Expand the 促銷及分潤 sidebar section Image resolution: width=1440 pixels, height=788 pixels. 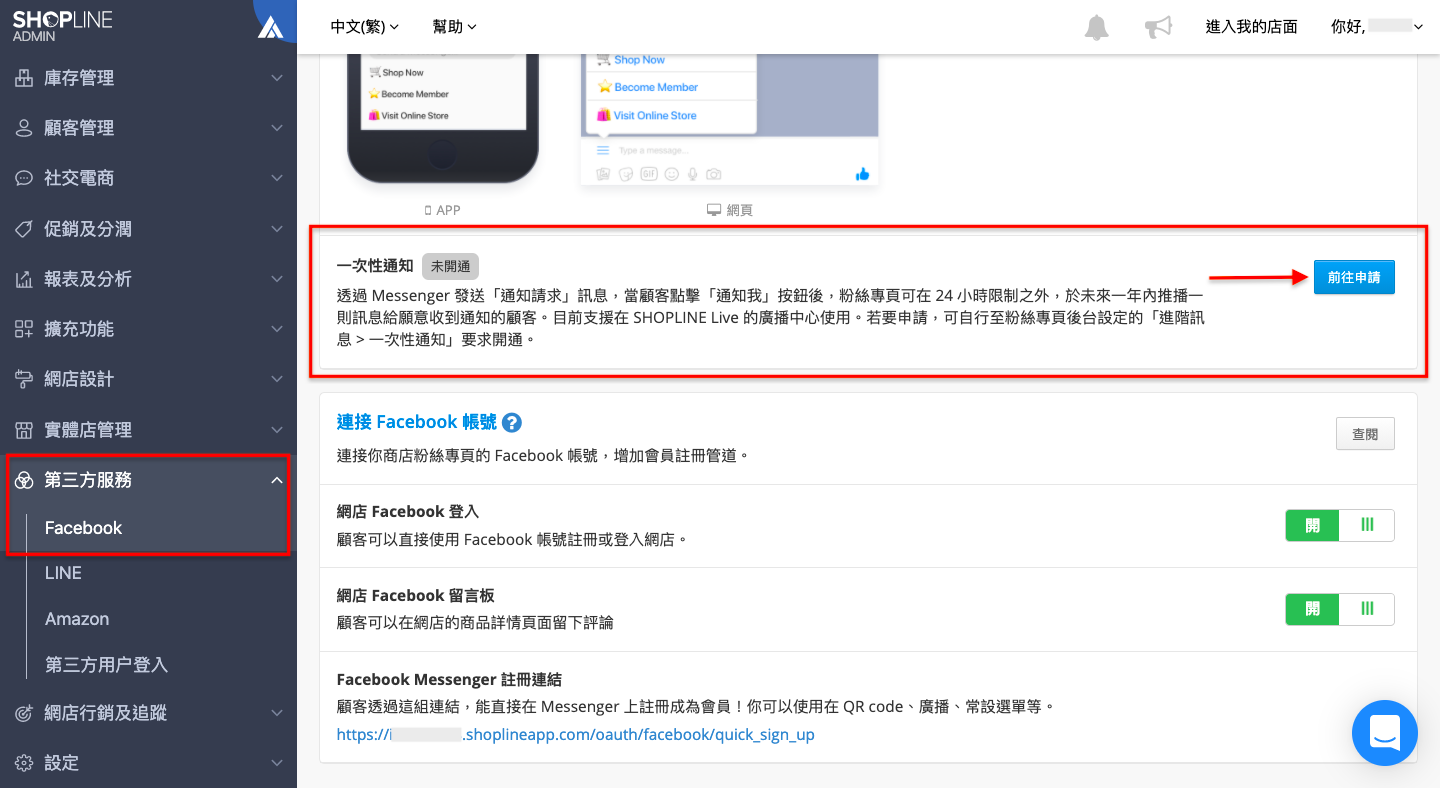pyautogui.click(x=277, y=229)
